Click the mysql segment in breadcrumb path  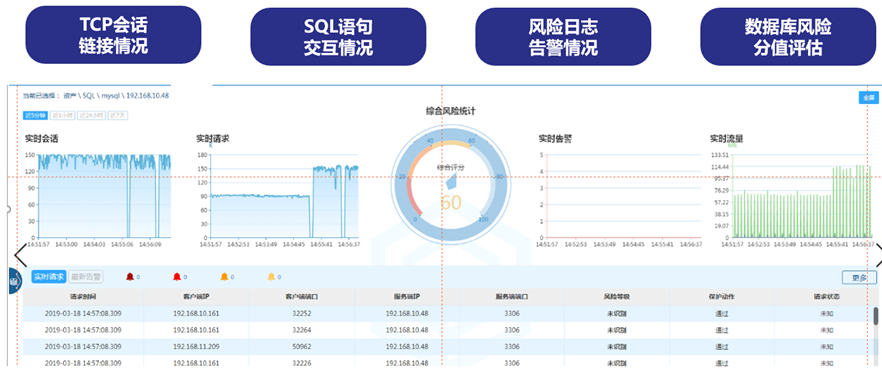click(110, 96)
